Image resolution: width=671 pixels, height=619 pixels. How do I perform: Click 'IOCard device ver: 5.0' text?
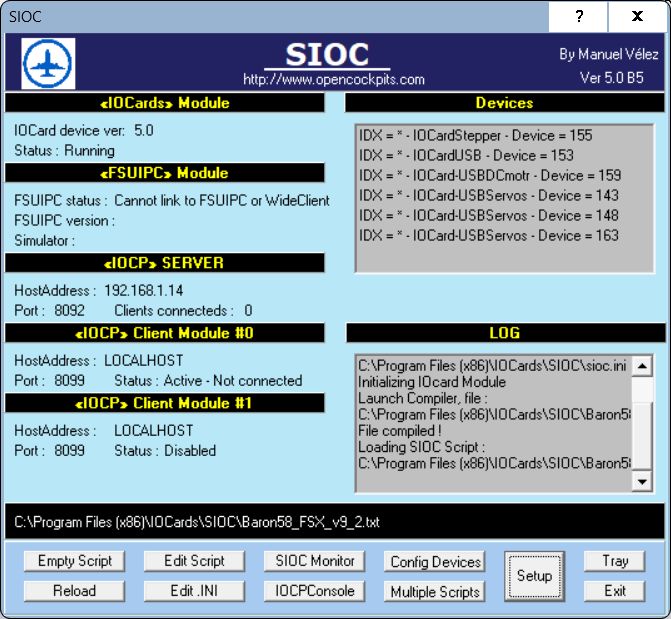[83, 131]
